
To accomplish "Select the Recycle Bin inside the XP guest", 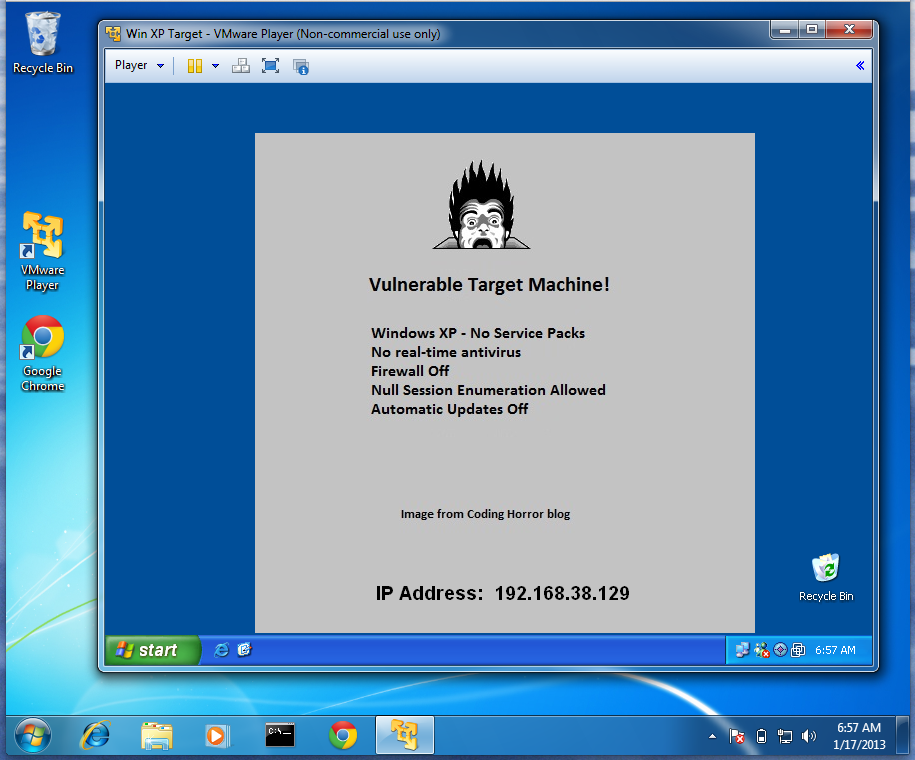I will click(x=826, y=577).
